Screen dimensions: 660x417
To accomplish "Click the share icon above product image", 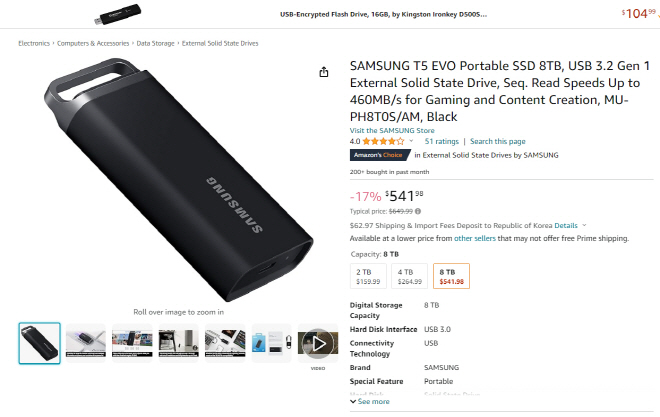I will click(x=323, y=72).
